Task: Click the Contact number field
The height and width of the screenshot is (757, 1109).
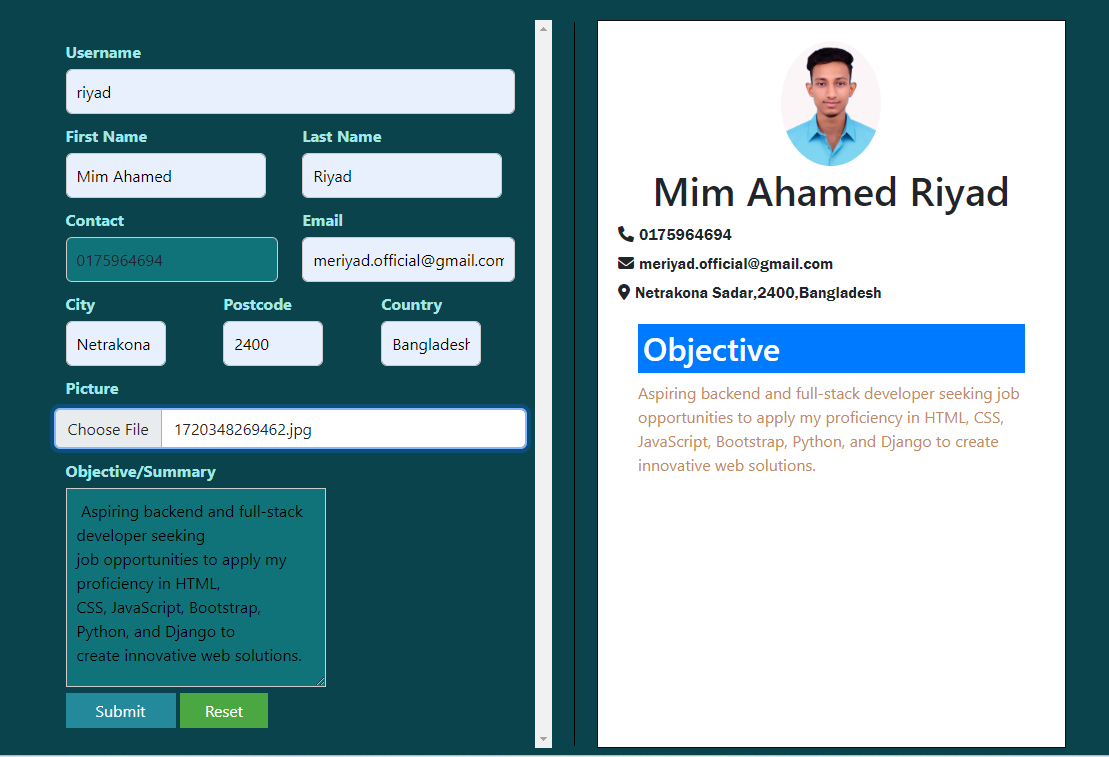Action: tap(172, 260)
